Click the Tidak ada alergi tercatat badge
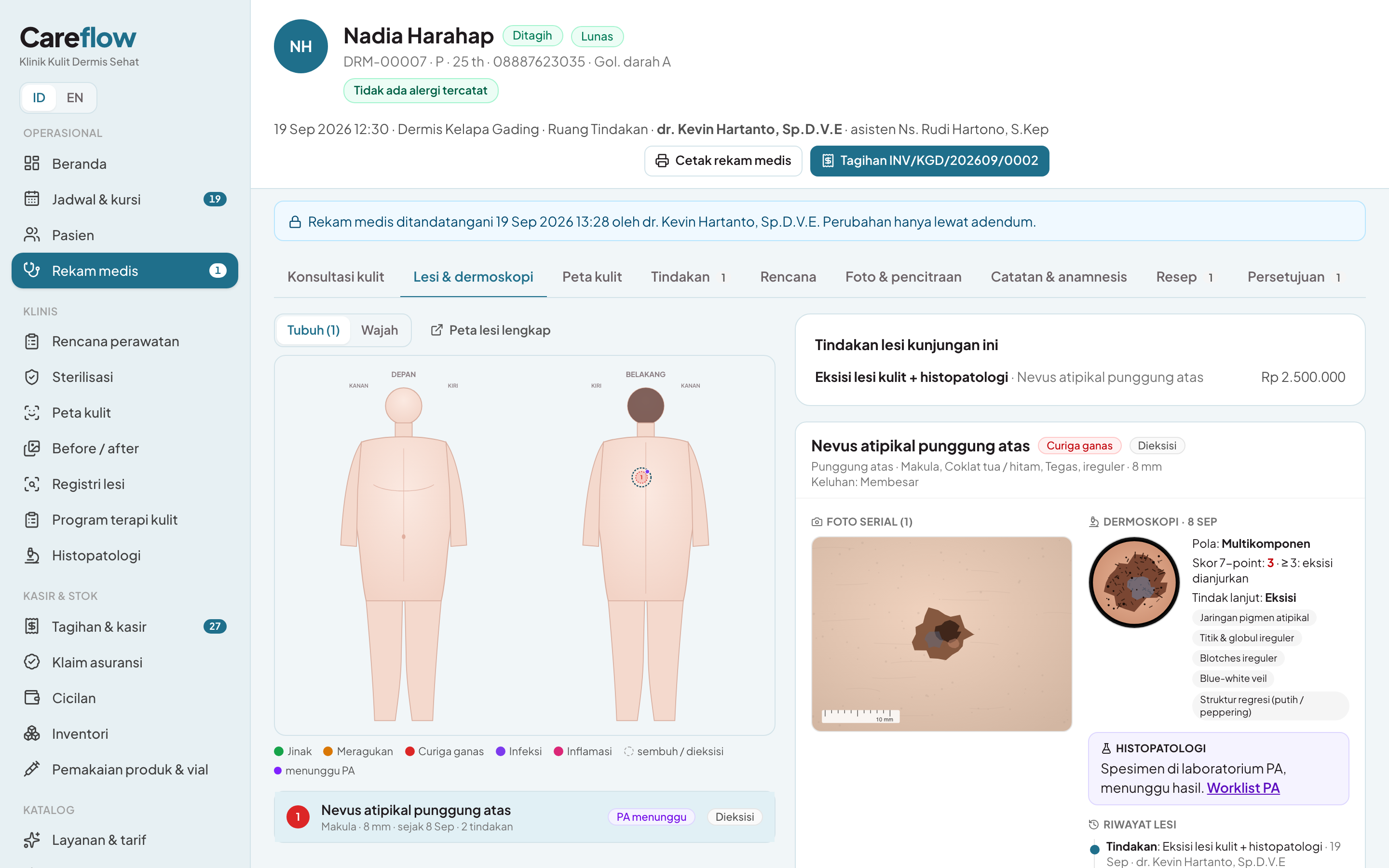The height and width of the screenshot is (868, 1389). click(420, 91)
